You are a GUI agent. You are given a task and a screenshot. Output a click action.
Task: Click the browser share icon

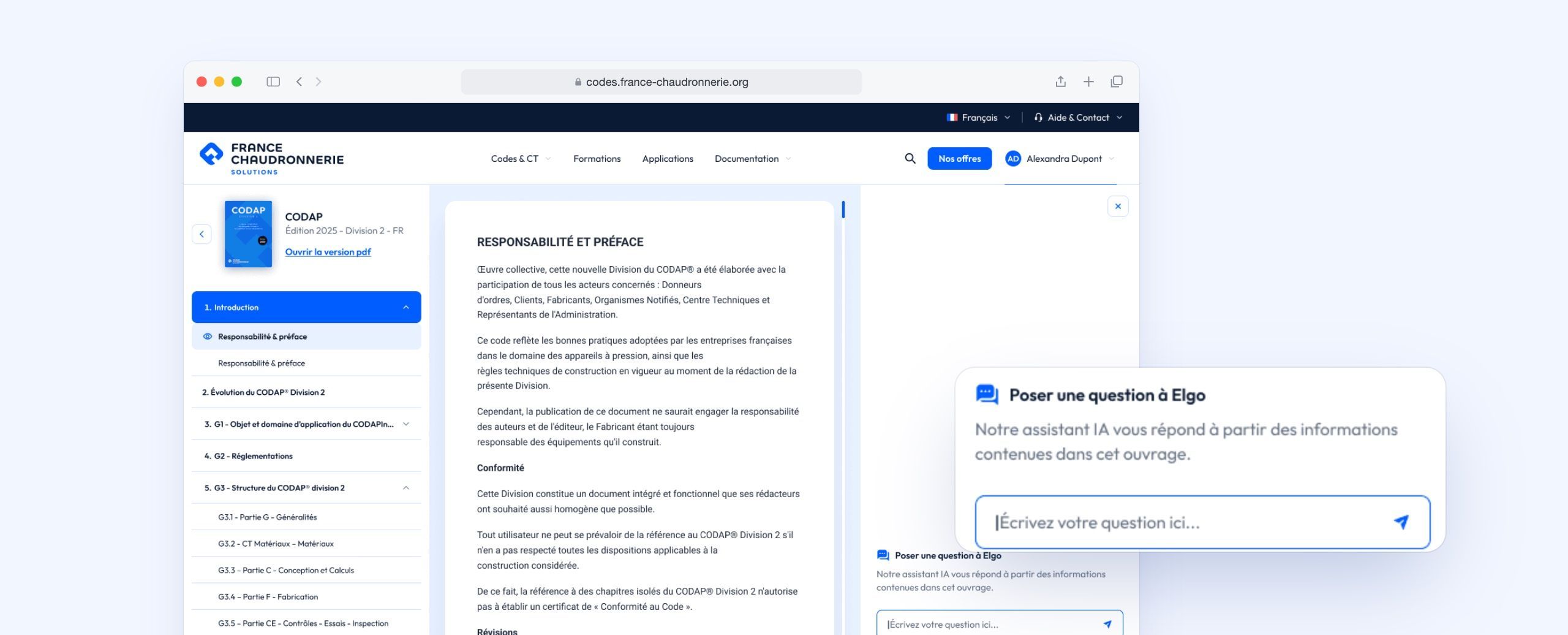pos(1061,82)
